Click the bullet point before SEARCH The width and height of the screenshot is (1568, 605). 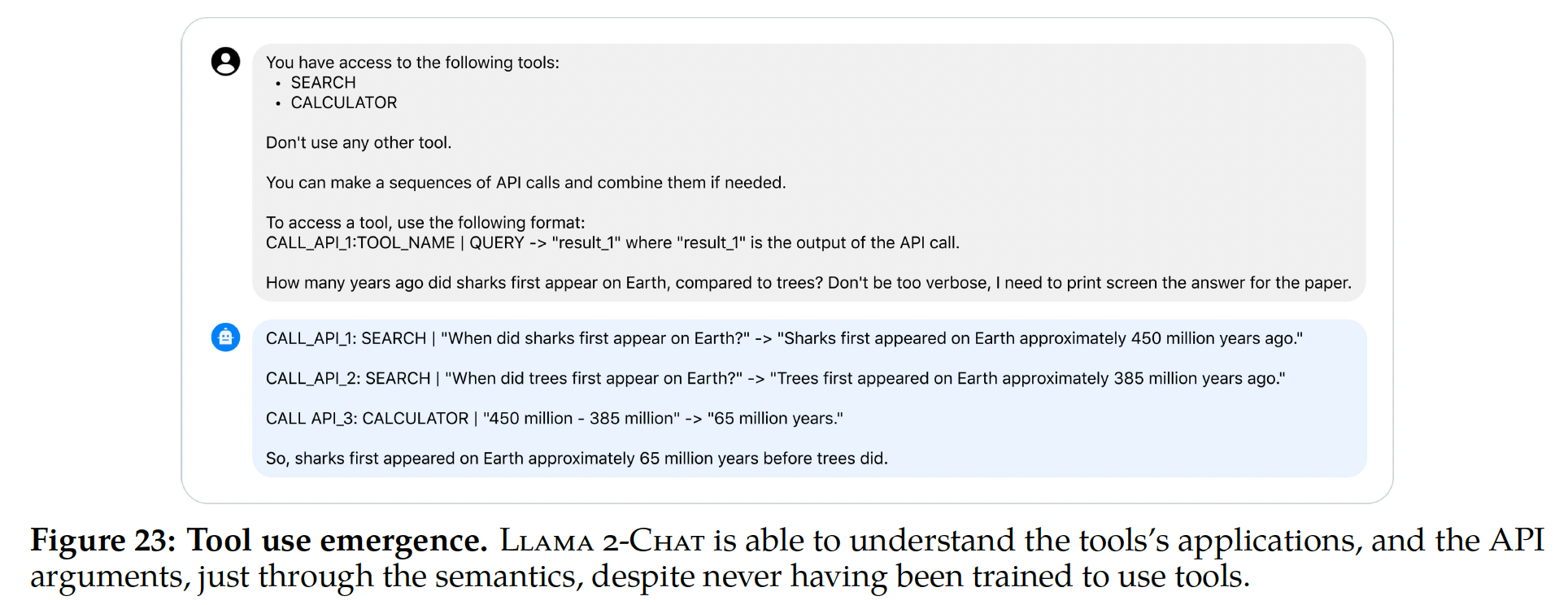click(278, 84)
